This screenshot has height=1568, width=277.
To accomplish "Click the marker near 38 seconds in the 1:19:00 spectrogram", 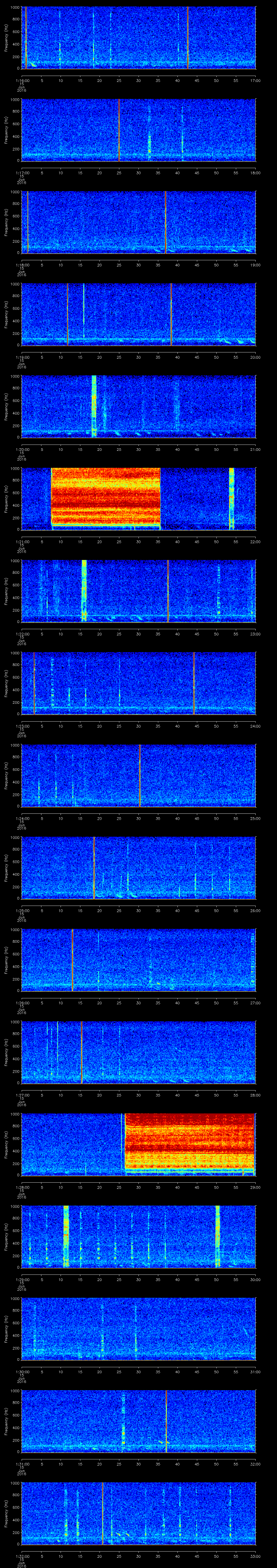I will (171, 315).
